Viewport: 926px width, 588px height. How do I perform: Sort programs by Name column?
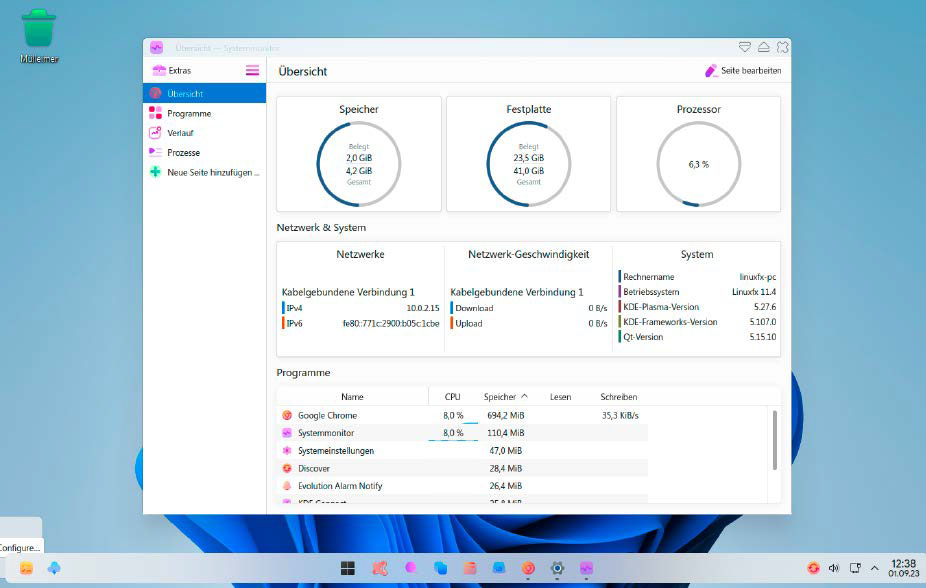(x=352, y=397)
